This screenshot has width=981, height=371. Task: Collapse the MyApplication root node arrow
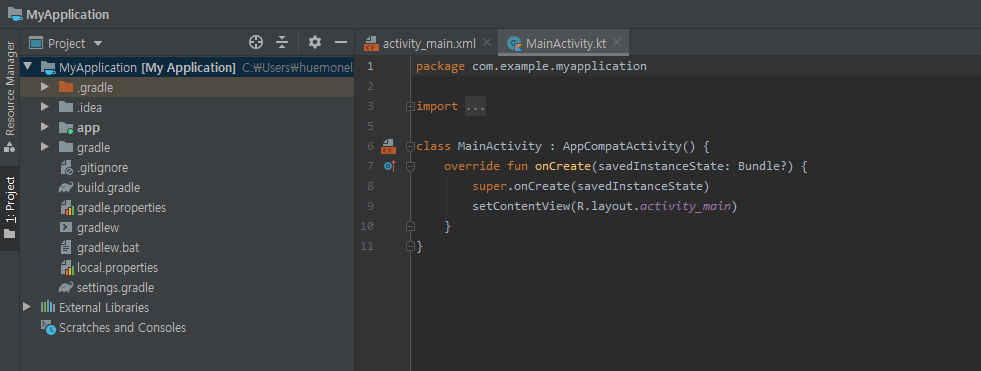pos(28,67)
